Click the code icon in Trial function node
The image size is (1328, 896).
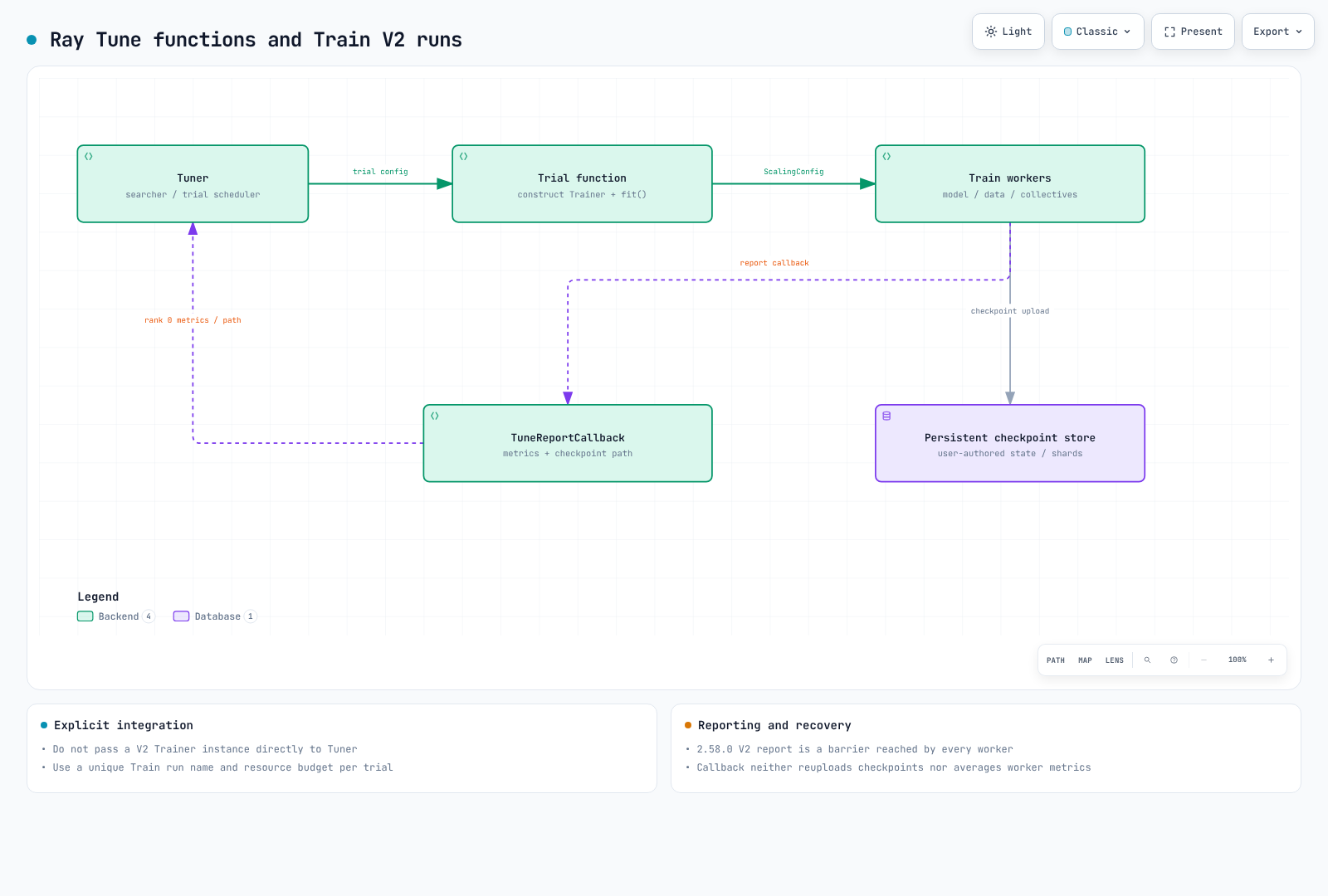pyautogui.click(x=464, y=156)
